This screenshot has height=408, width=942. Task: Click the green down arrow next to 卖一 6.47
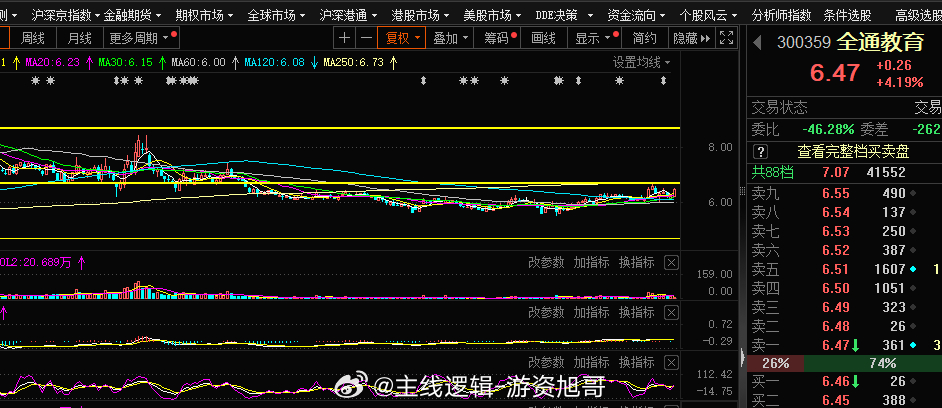(855, 346)
